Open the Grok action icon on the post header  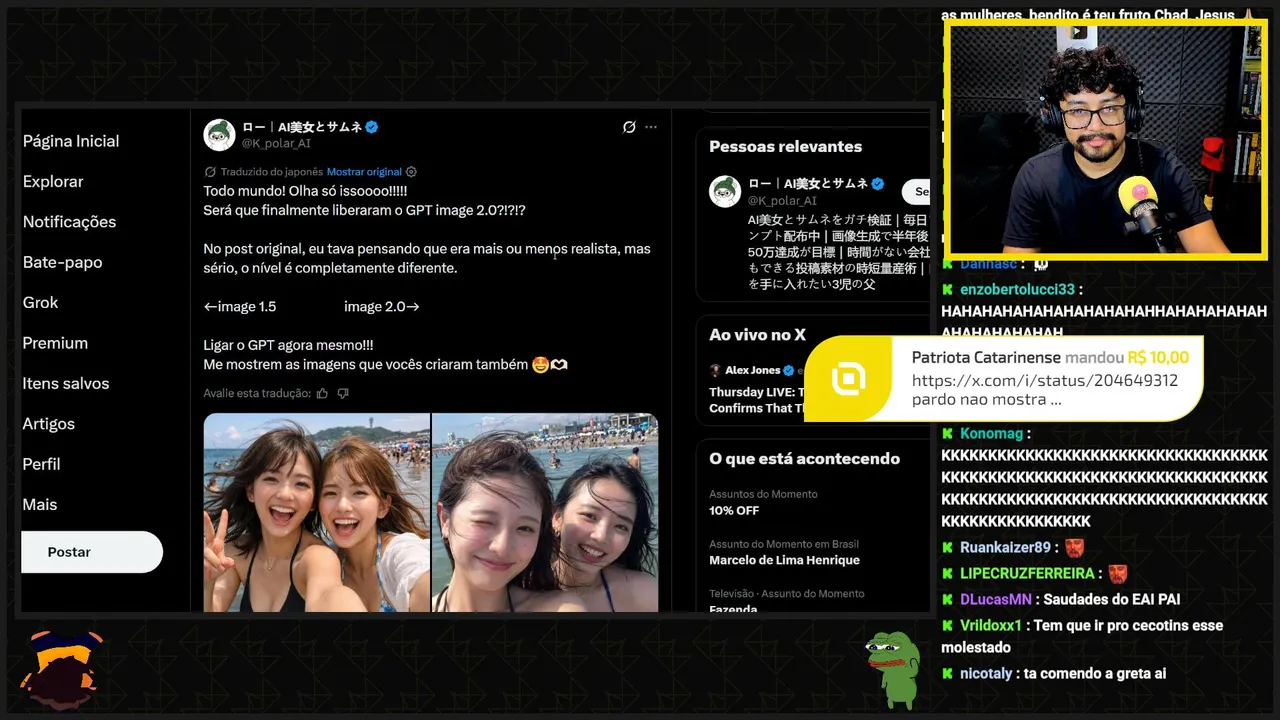coord(629,127)
